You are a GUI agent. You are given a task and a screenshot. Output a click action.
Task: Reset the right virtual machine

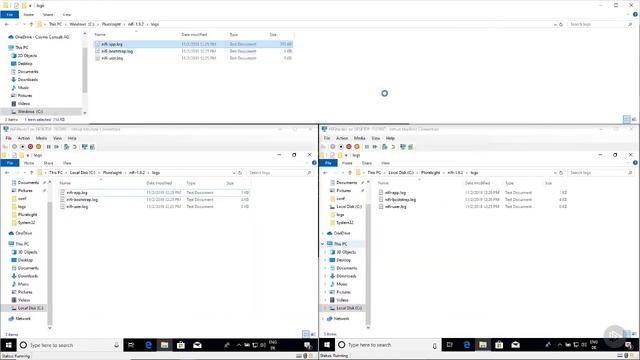click(x=375, y=147)
